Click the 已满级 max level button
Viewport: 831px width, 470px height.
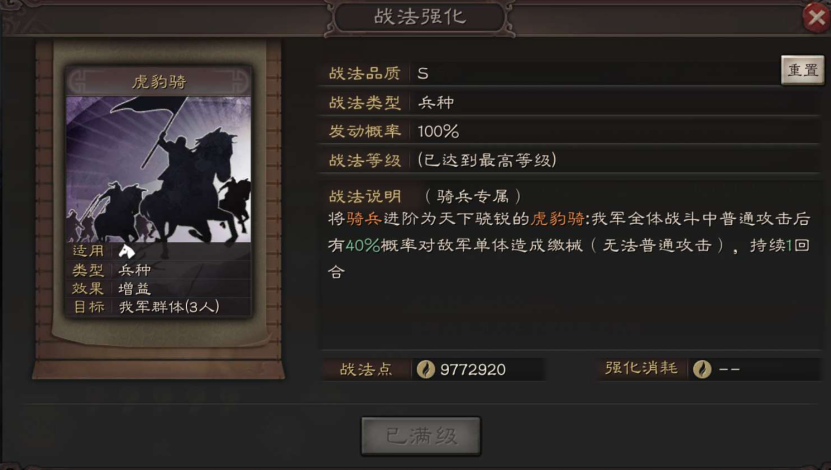[421, 436]
